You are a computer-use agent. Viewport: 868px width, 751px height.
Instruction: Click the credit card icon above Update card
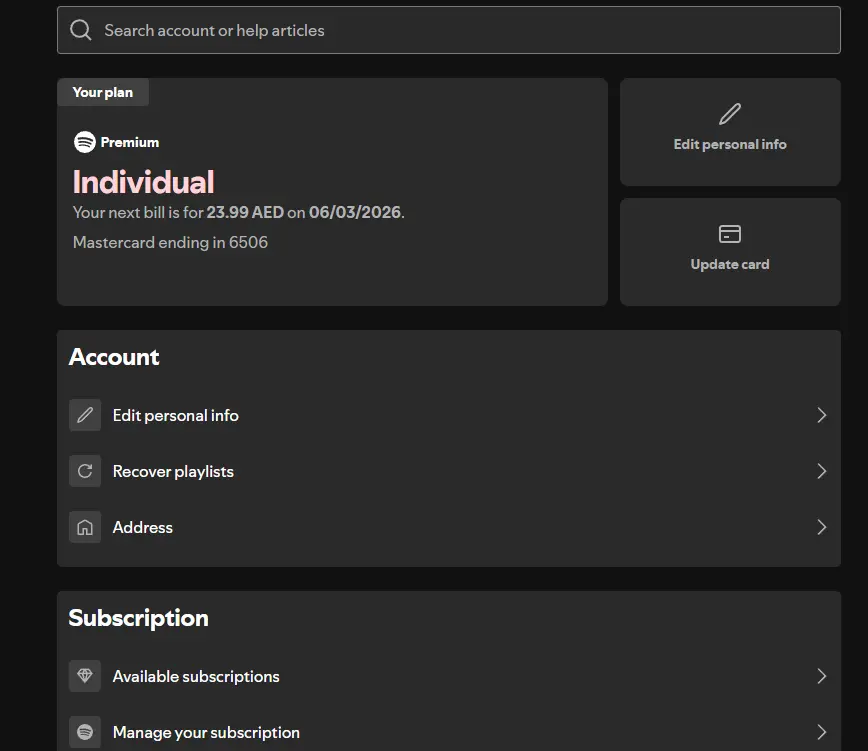tap(730, 234)
